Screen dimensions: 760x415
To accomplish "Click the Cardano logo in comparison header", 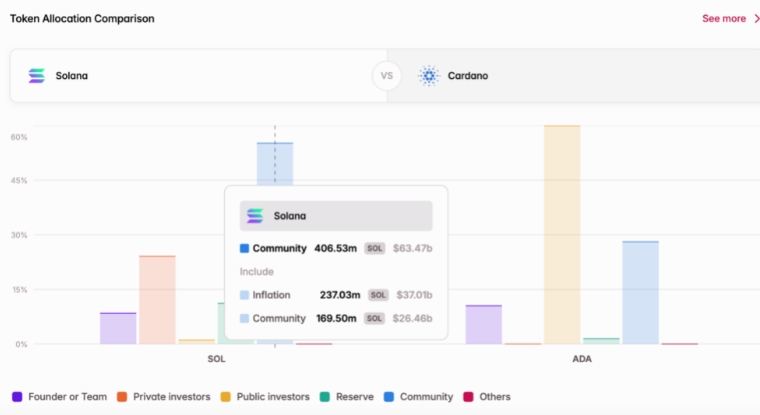I will (429, 76).
